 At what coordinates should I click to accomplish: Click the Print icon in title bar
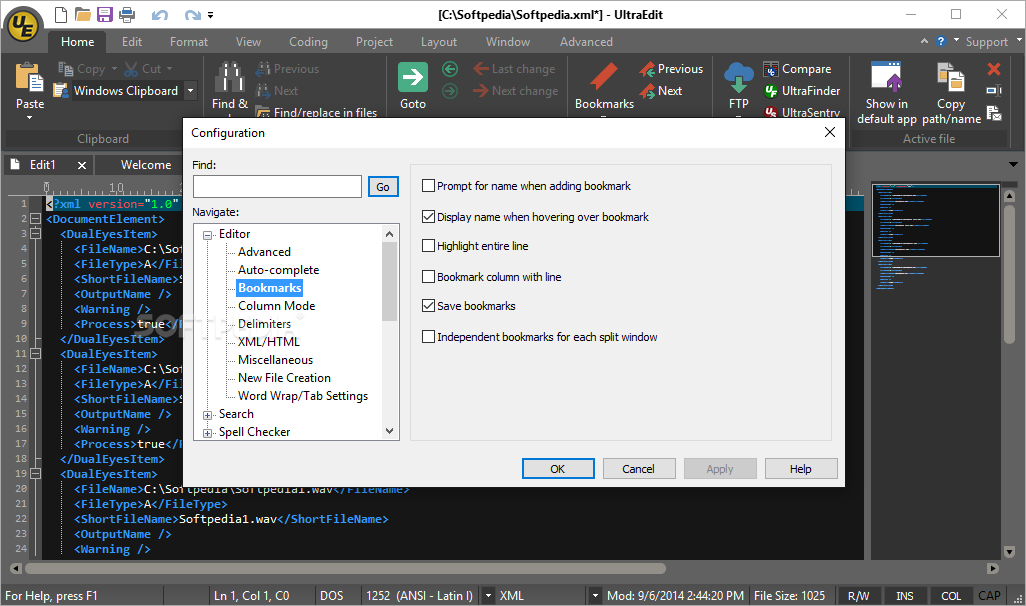click(127, 14)
